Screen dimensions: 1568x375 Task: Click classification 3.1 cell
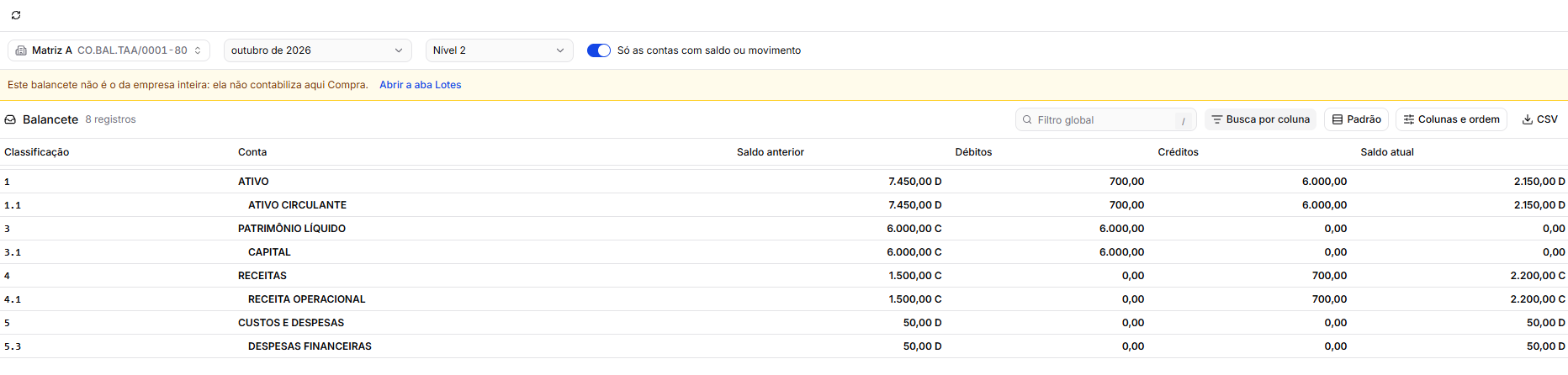coord(13,252)
